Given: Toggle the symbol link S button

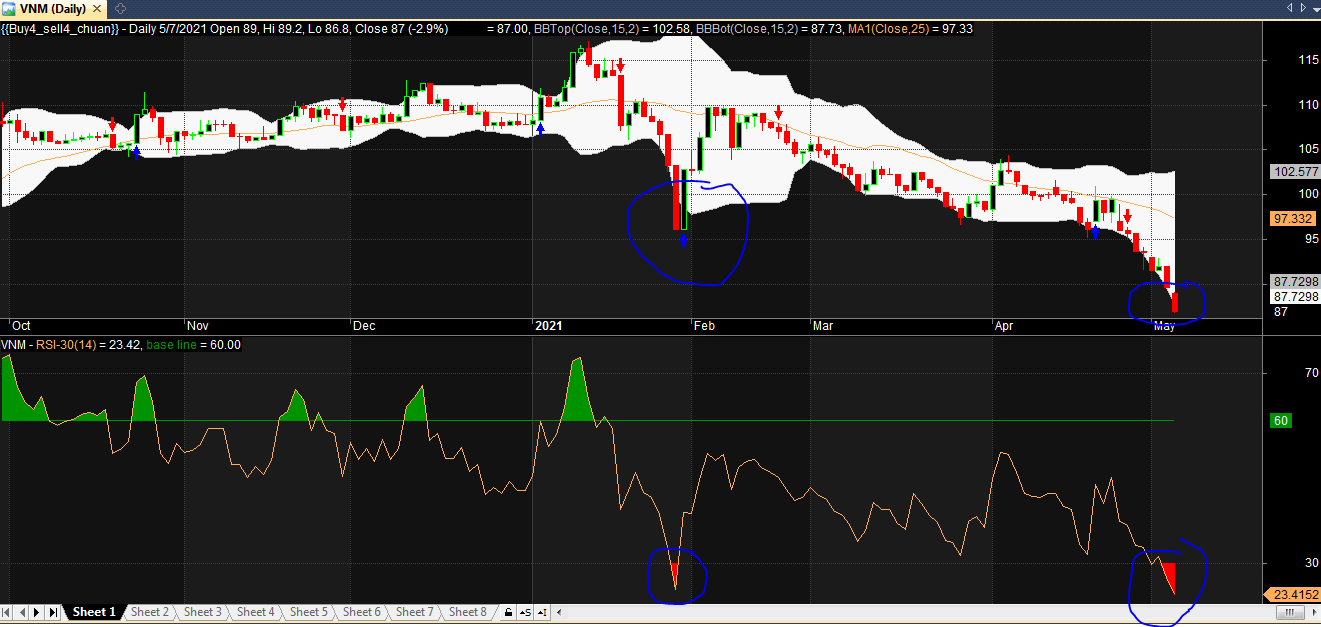Looking at the screenshot, I should [525, 612].
